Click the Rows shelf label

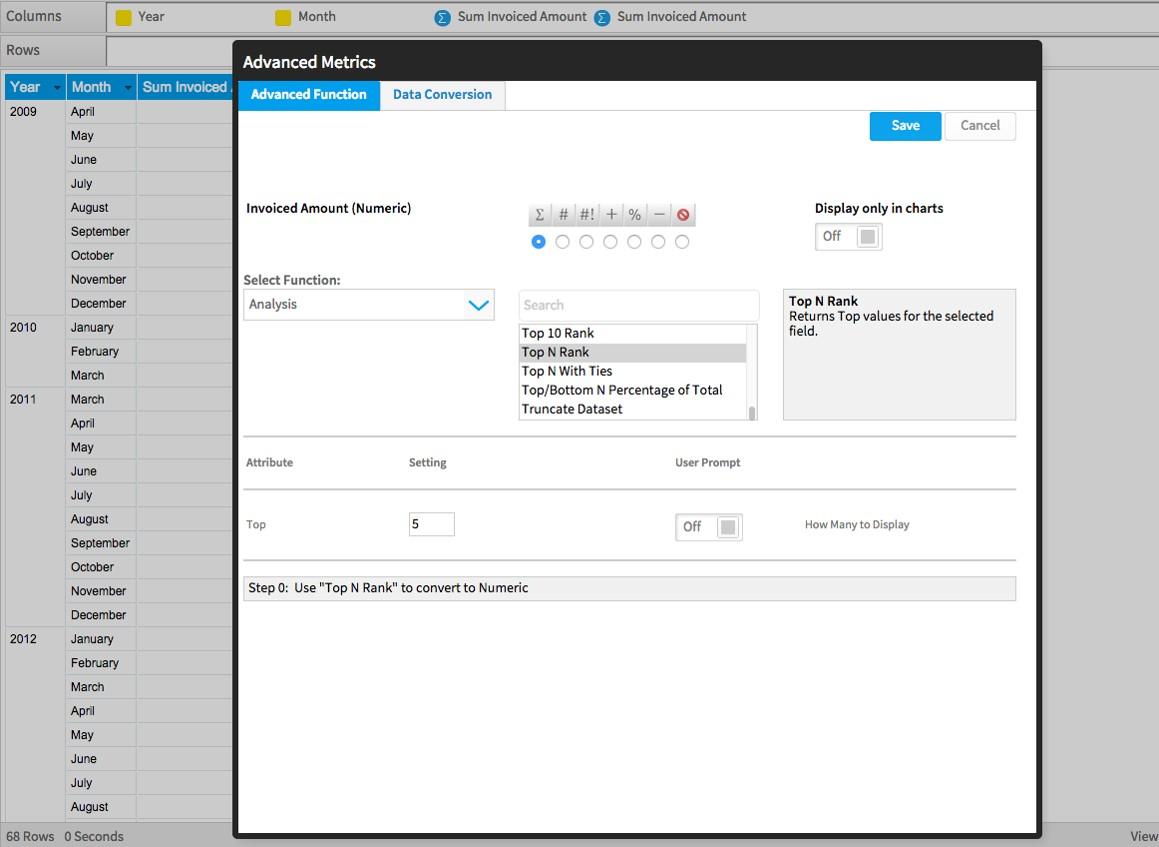(23, 50)
